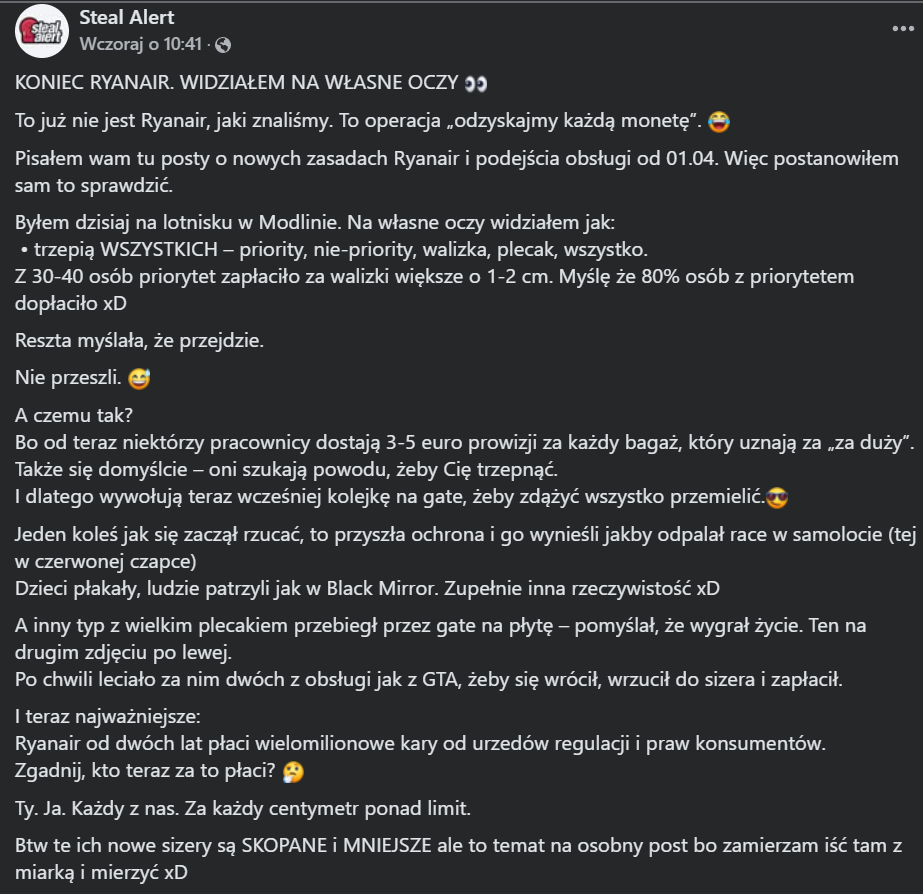Click the thinking emoji after "za to płaci?"
The width and height of the screenshot is (923, 894).
tap(293, 772)
